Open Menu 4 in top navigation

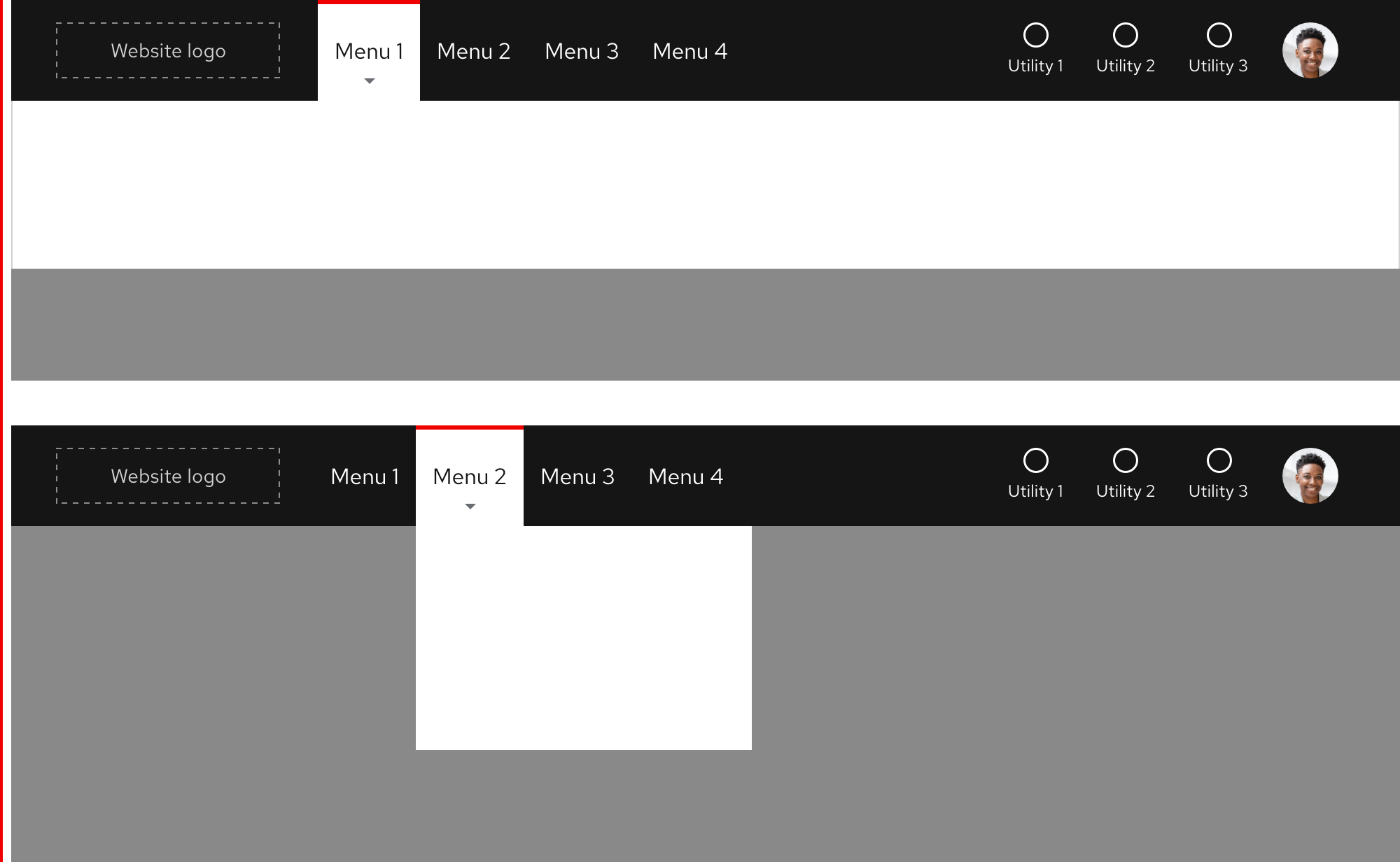[x=689, y=51]
